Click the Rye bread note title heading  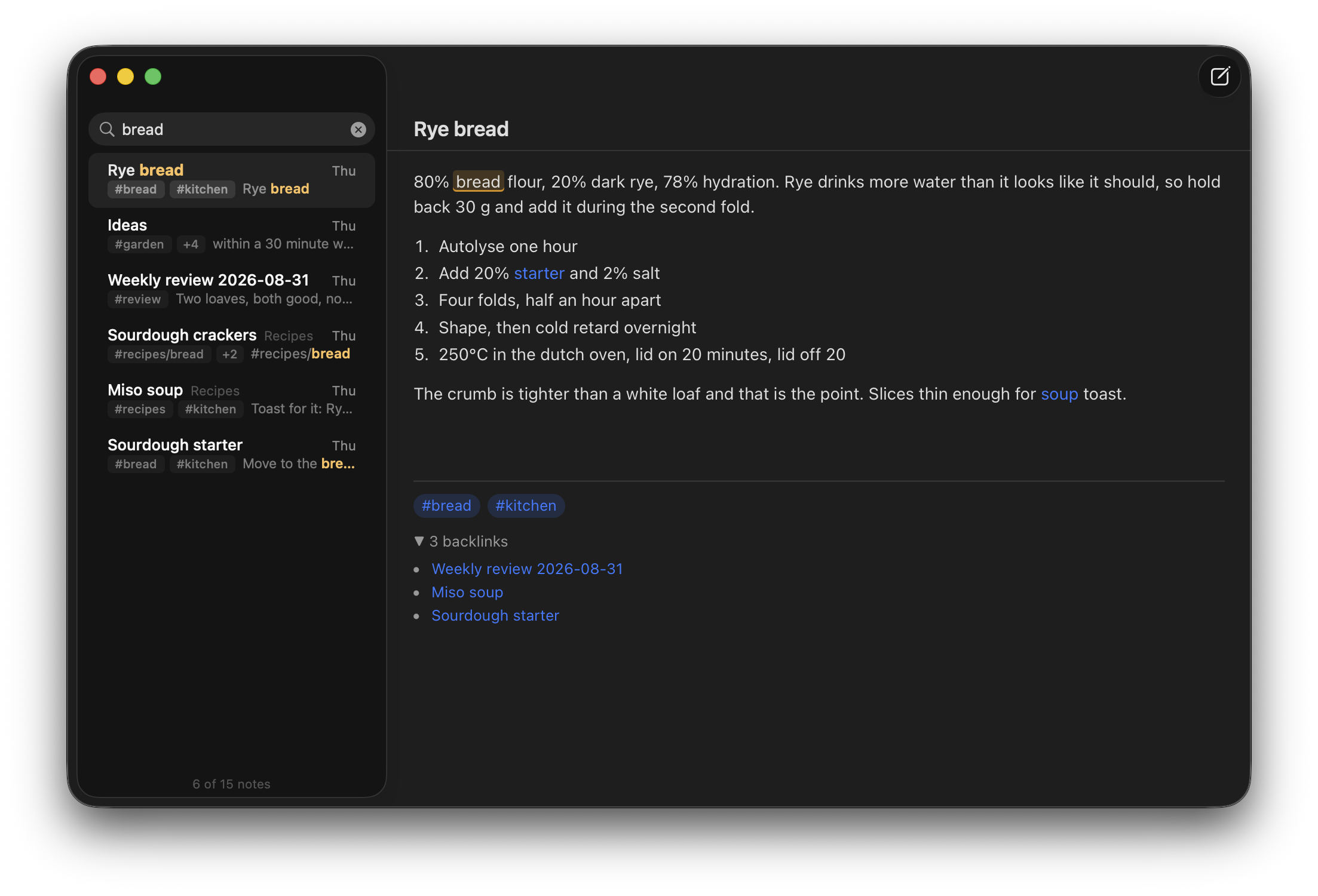461,129
